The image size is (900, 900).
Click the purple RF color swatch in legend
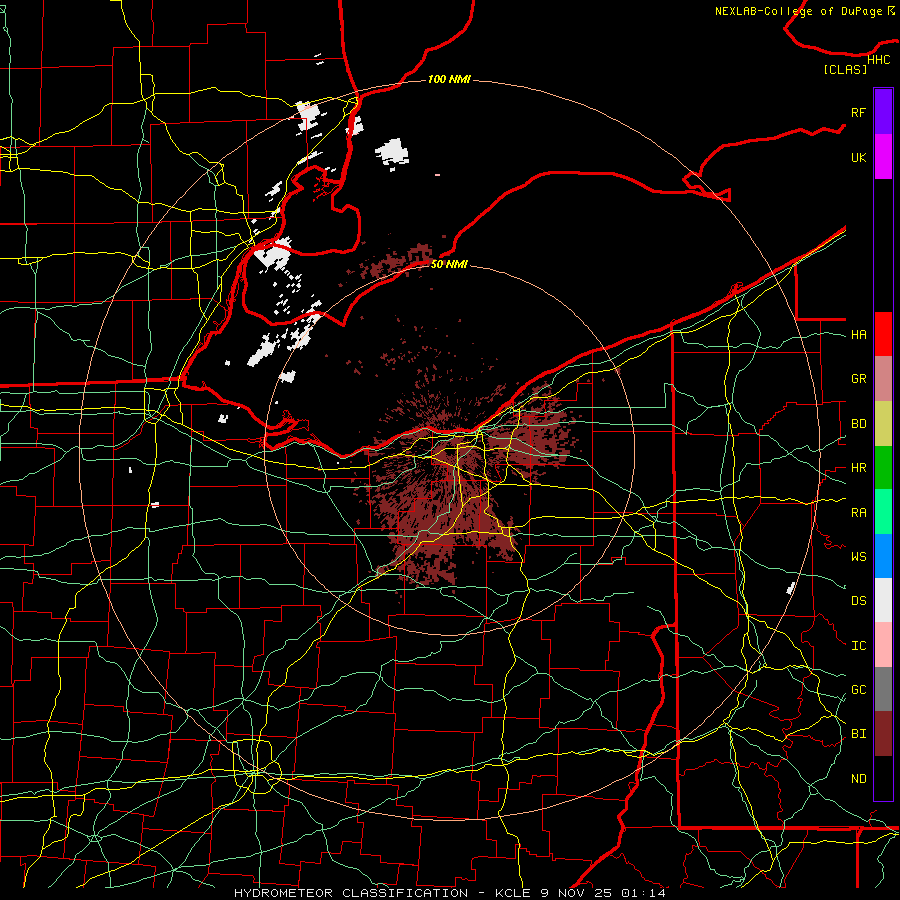pos(883,112)
